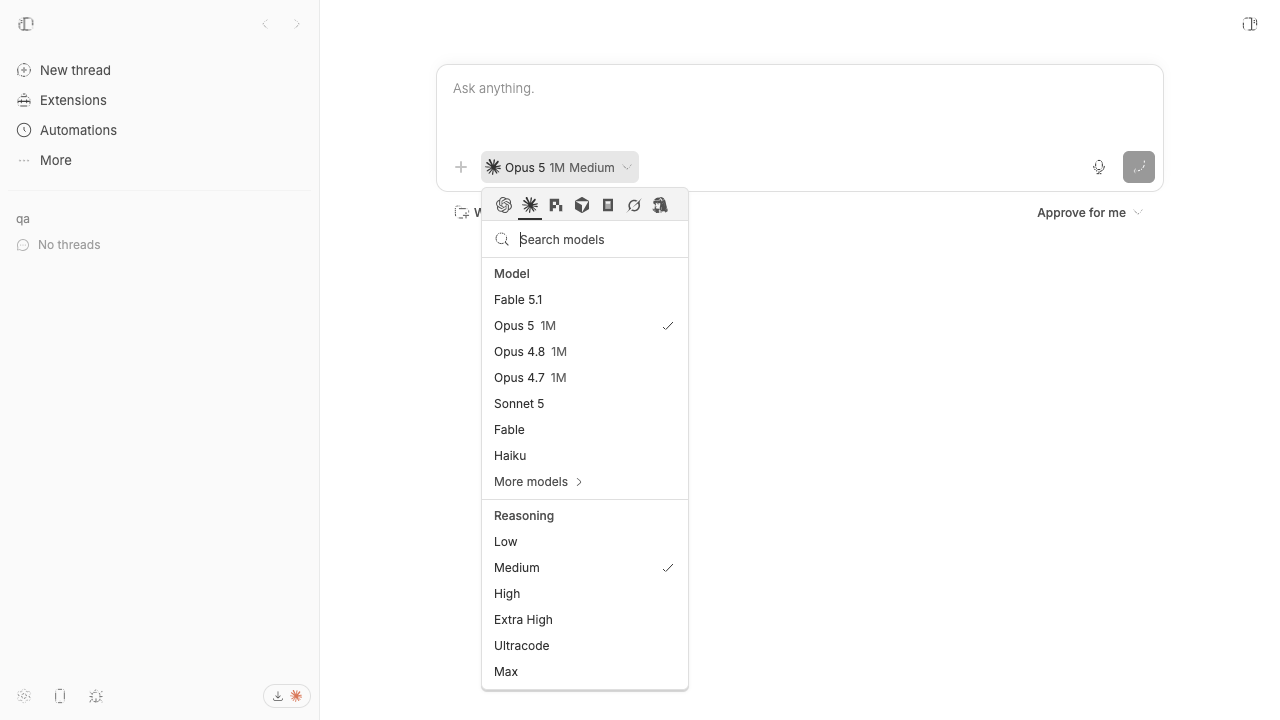
Task: Go forward with the right arrow
Action: (297, 24)
